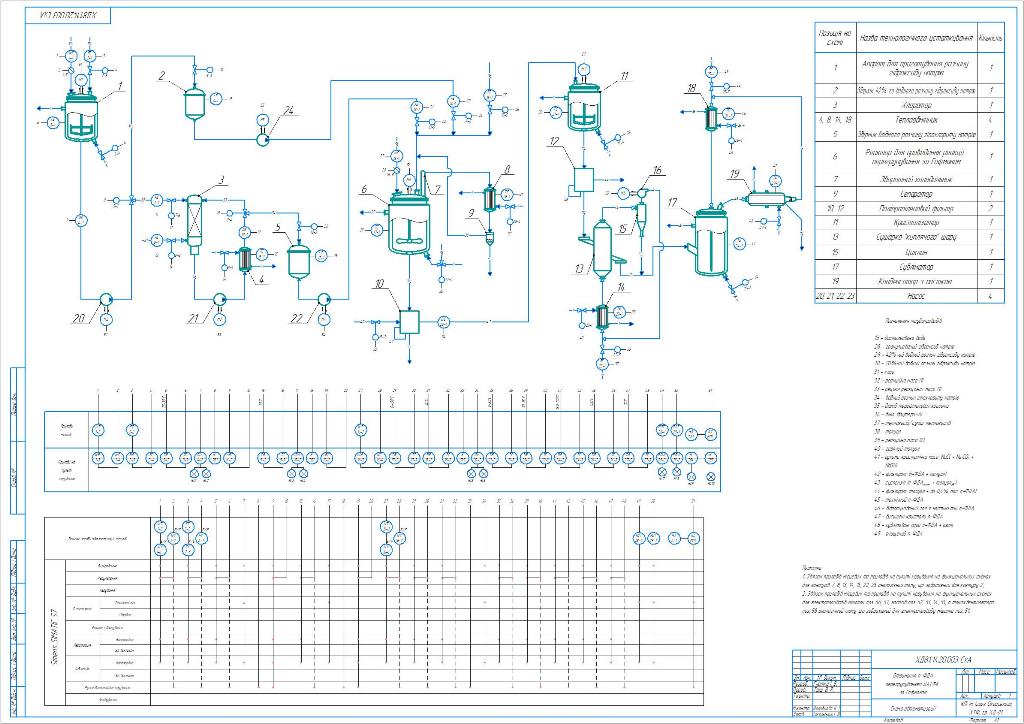Screen dimensions: 1024x724
Task: Select the chlorinator column symbol numbered 3
Action: tap(194, 223)
